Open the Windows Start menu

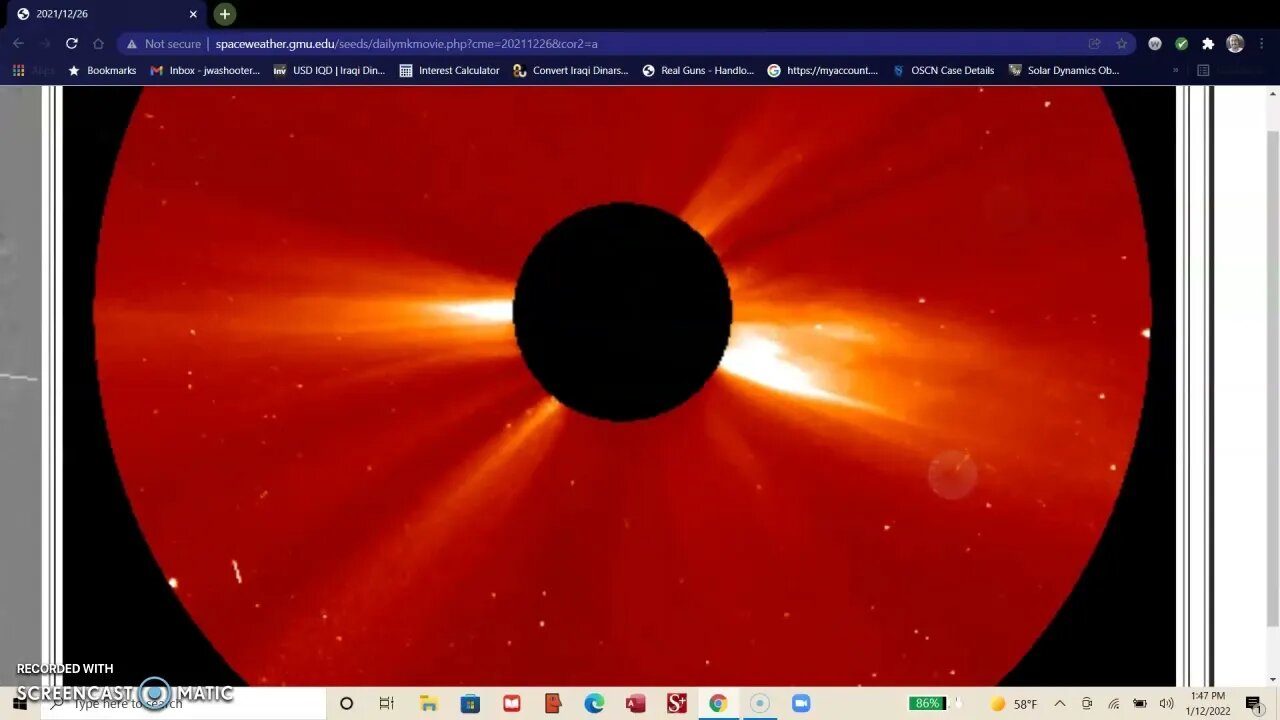tap(20, 703)
